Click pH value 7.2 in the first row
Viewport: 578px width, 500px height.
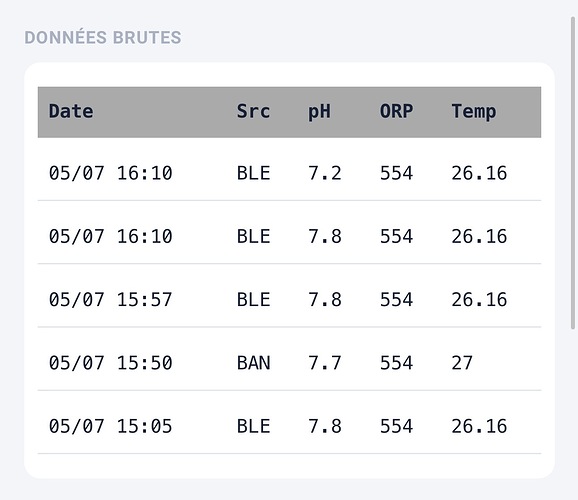click(x=324, y=173)
